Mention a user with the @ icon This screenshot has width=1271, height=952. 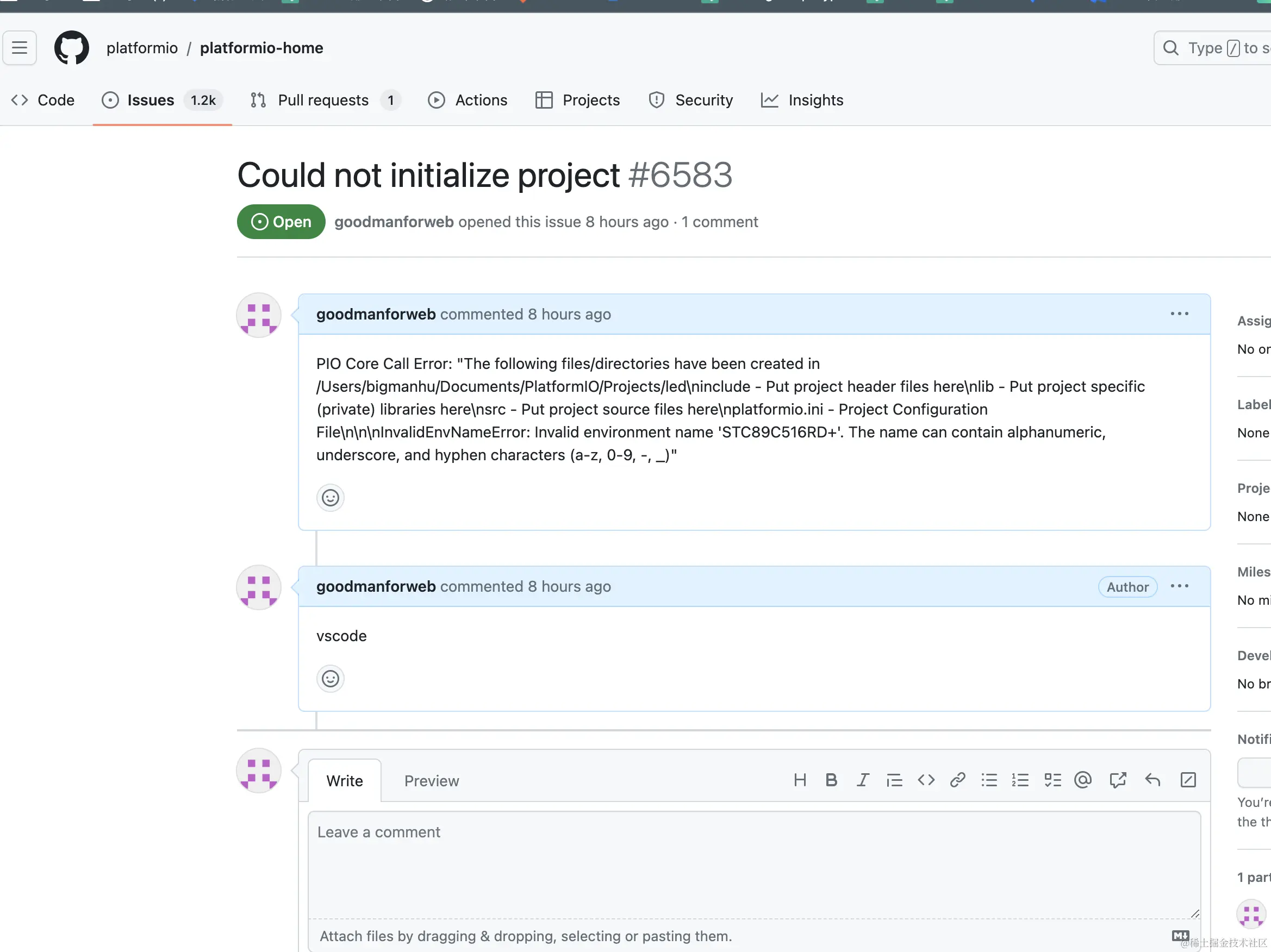[1082, 780]
